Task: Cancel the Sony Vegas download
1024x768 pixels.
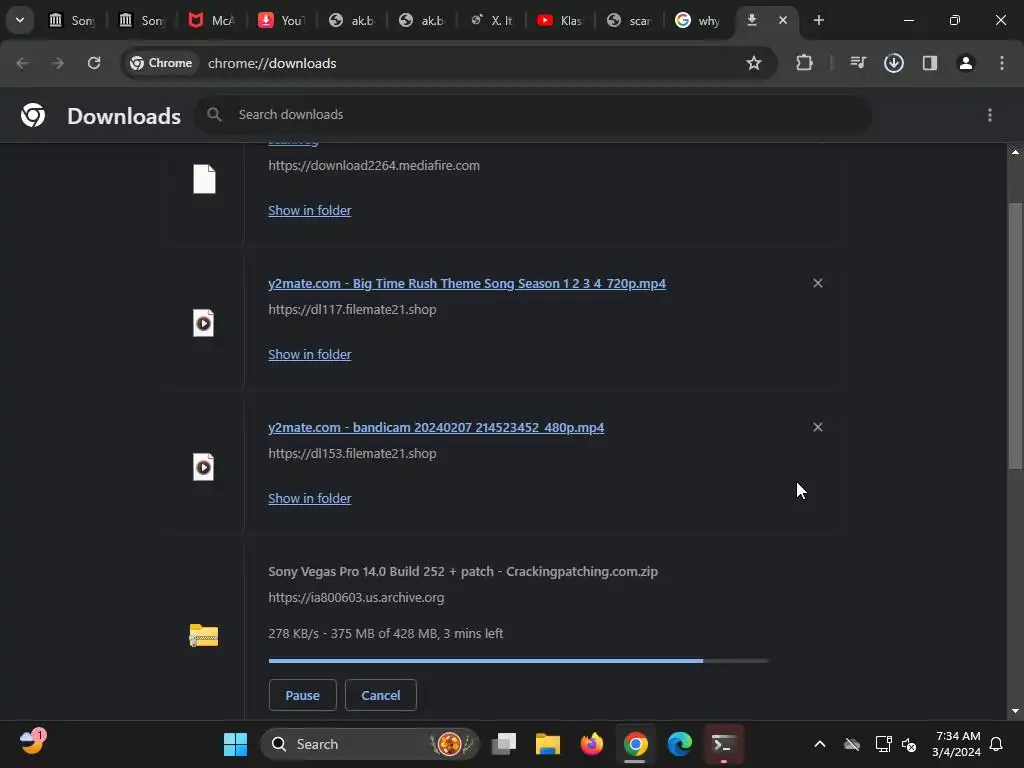Action: click(x=381, y=696)
